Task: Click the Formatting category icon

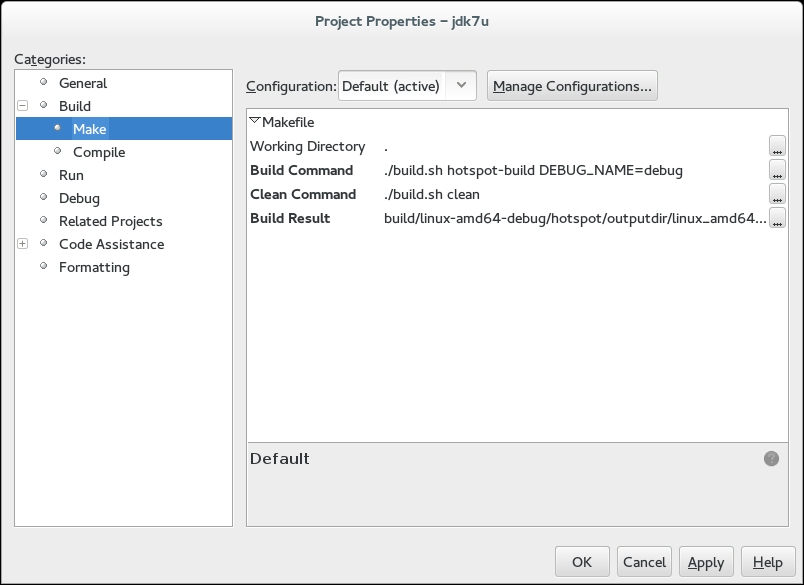Action: [42, 267]
